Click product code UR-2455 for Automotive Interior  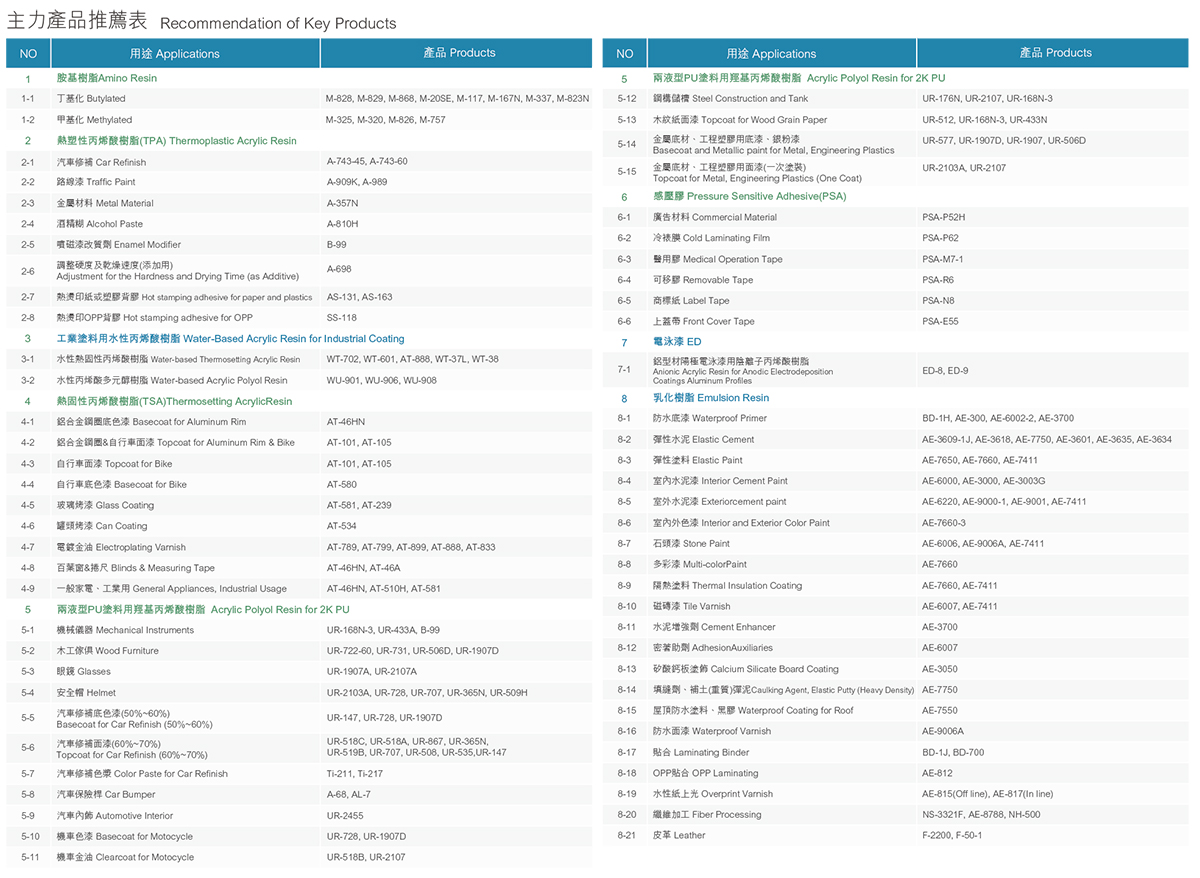coord(345,816)
